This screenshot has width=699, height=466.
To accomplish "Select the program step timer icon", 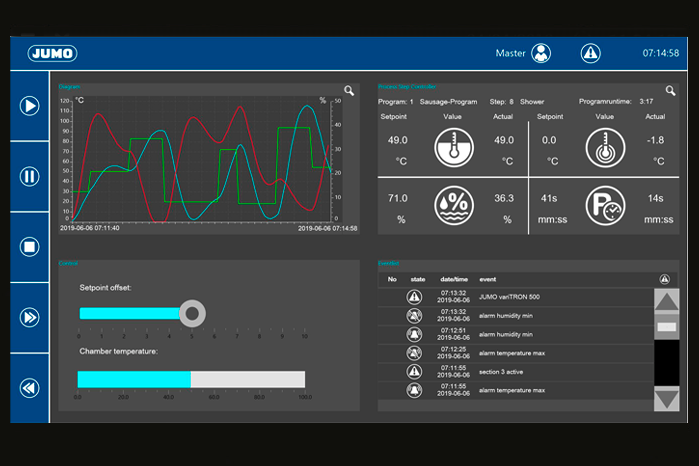I will tap(605, 206).
